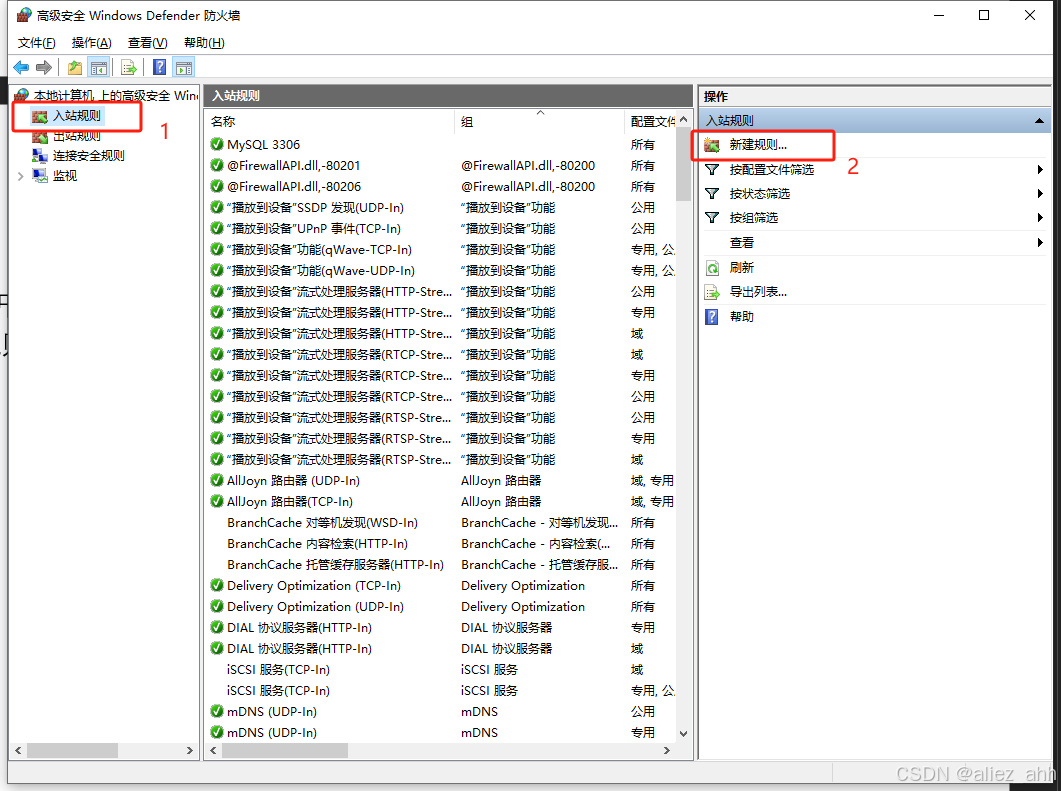The image size is (1061, 791).
Task: Click the tree pane scroll-right arrow
Action: [189, 750]
